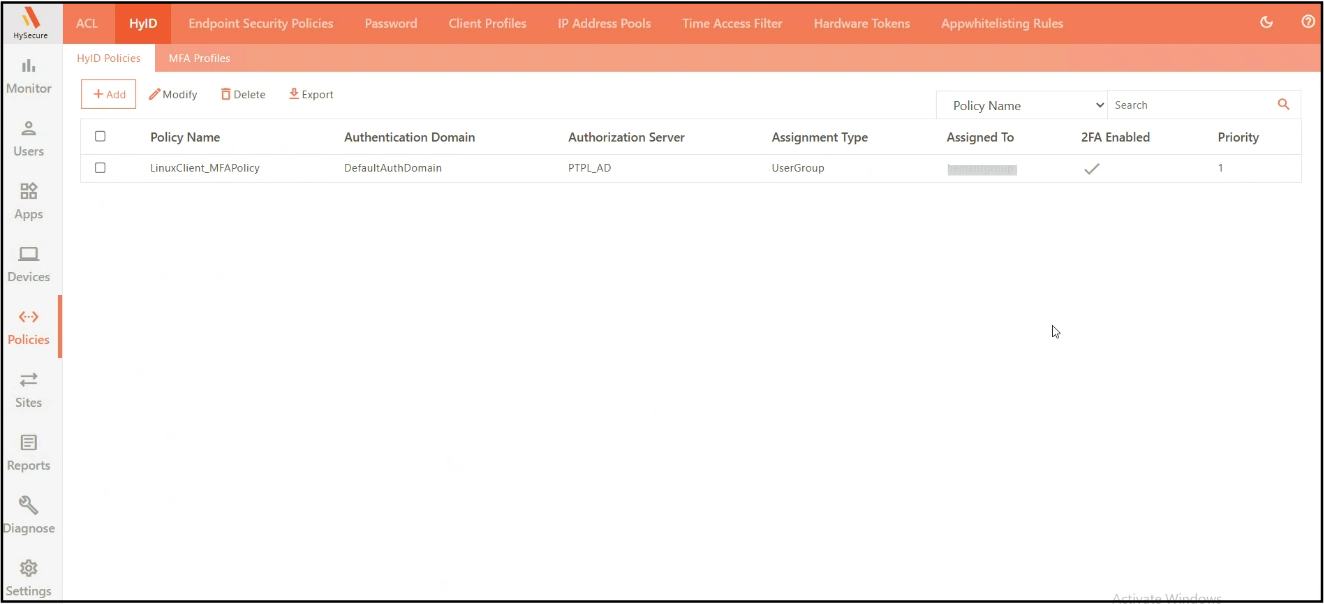Click the Modify button

[x=173, y=94]
